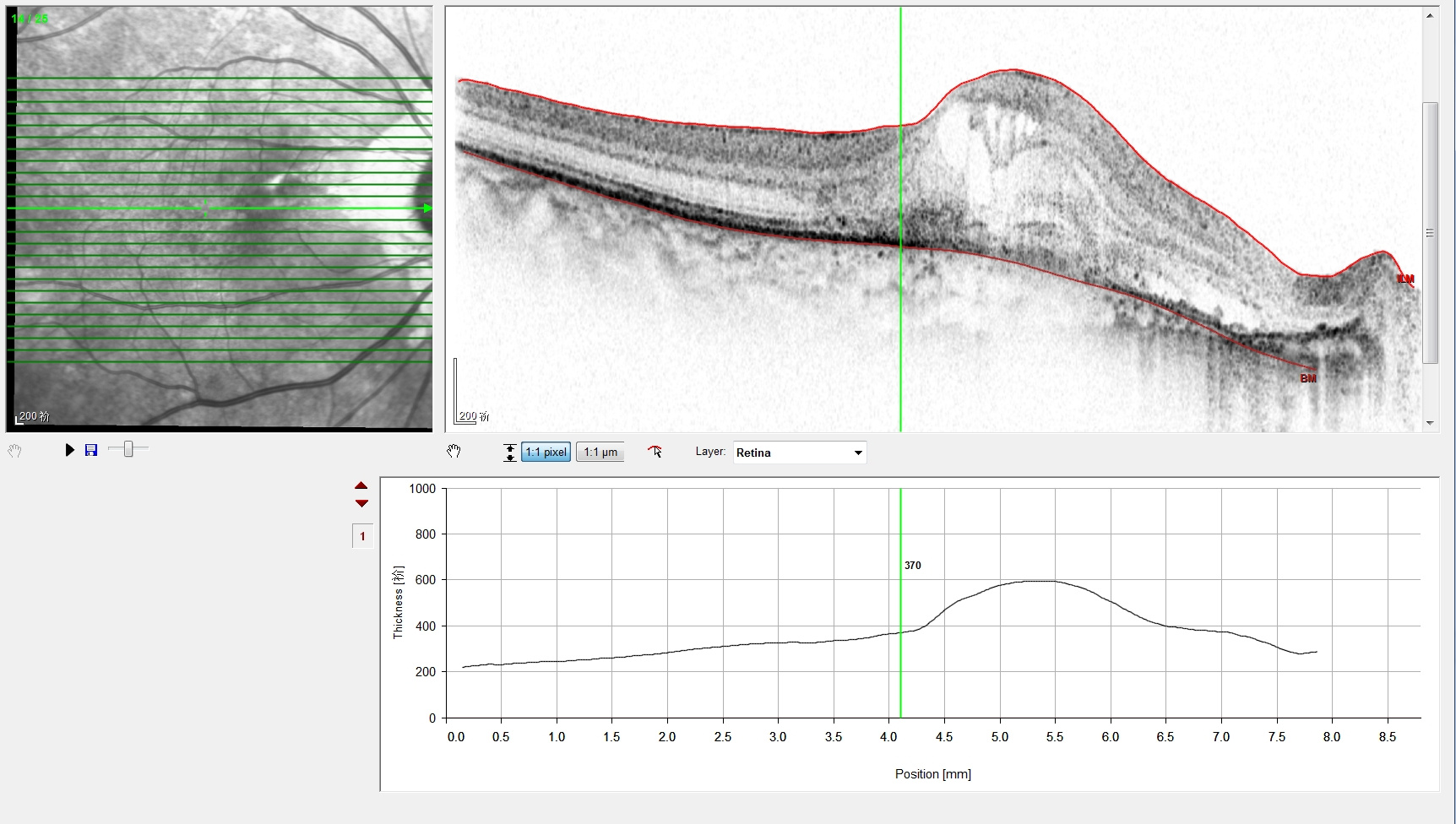Click the green arrowhead on the fundus image
1456x824 pixels.
pyautogui.click(x=428, y=209)
